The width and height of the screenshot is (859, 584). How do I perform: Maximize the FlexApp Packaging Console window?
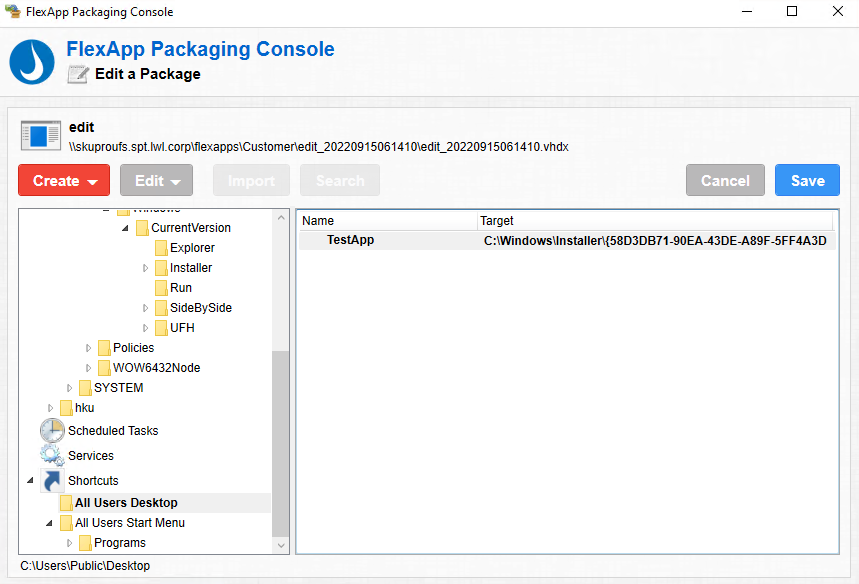coord(792,12)
